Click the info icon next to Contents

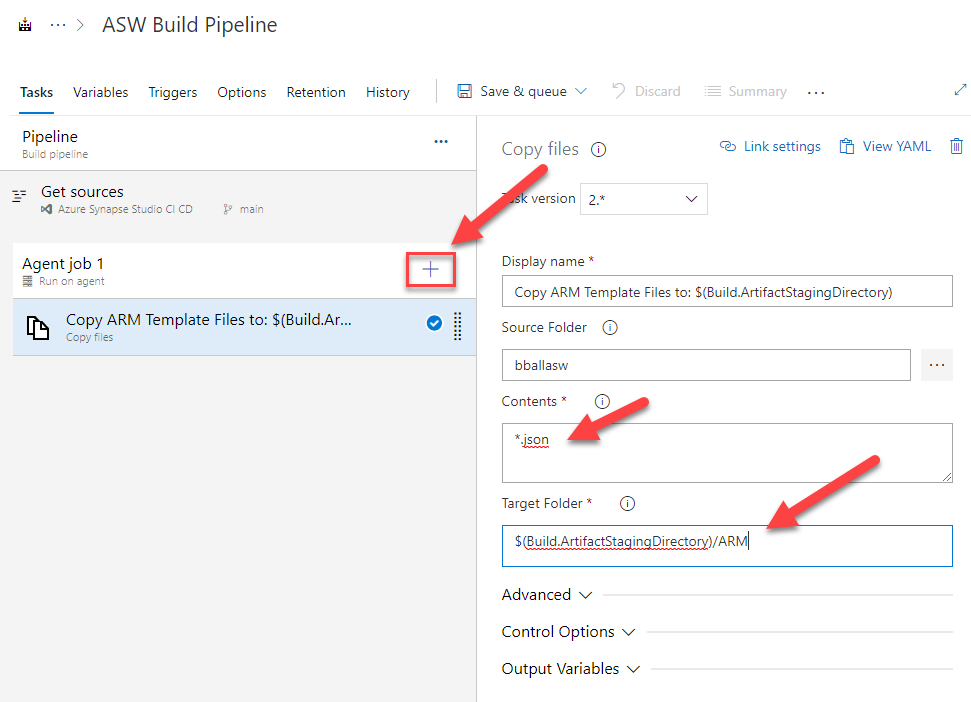[x=602, y=401]
